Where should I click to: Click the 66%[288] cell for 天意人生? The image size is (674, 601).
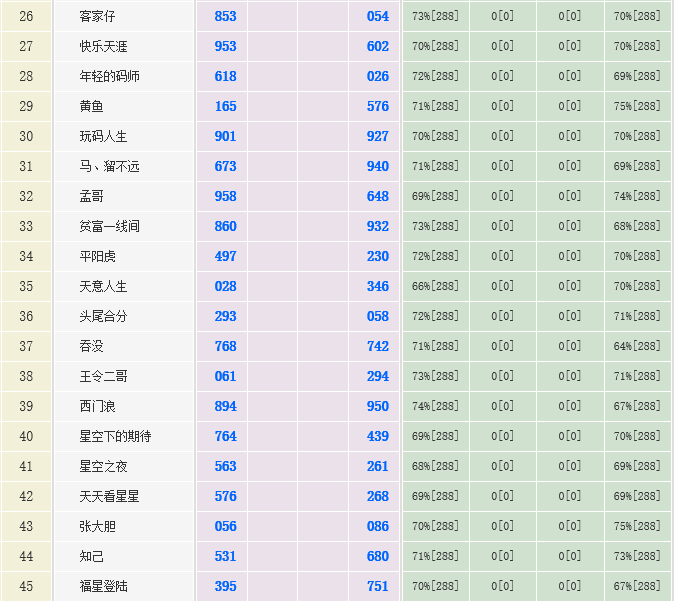pos(435,286)
